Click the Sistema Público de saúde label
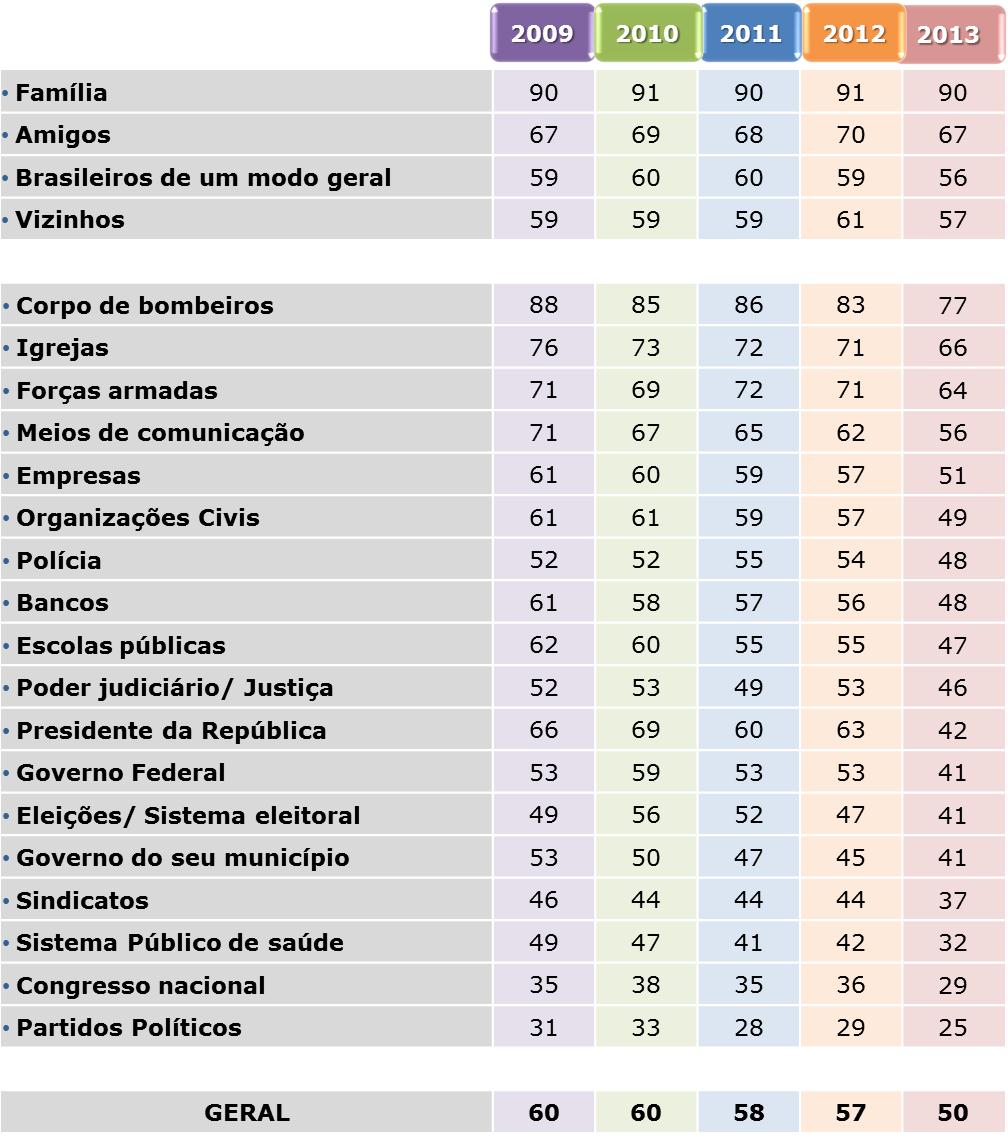1008x1141 pixels. 180,943
